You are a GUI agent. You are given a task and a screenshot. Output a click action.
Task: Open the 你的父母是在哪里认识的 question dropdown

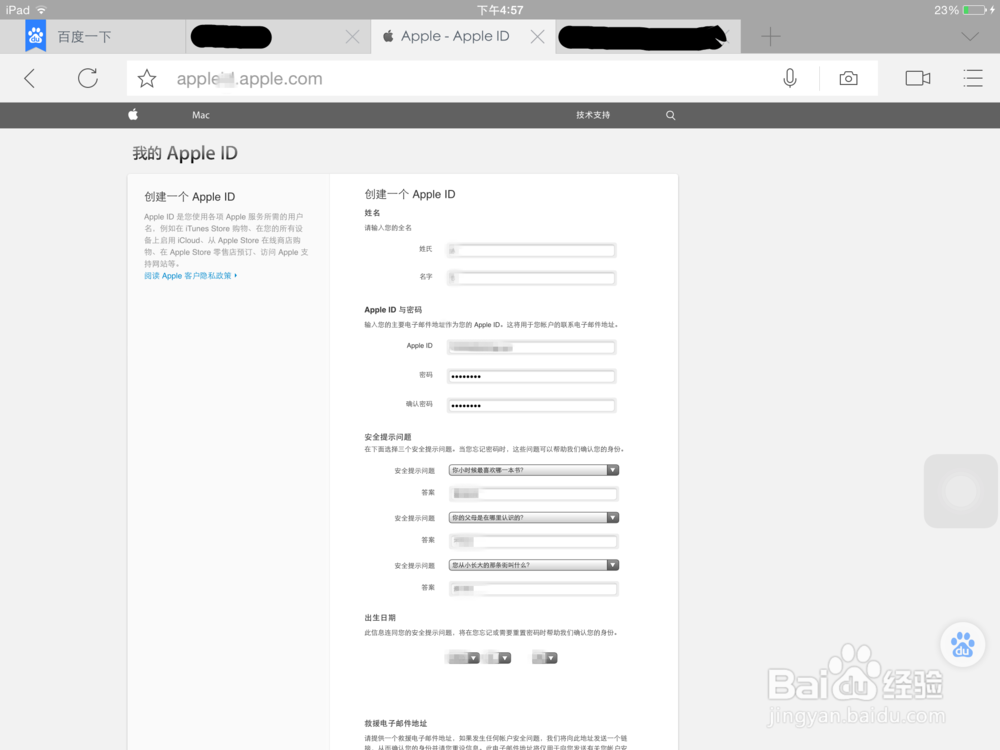click(534, 517)
